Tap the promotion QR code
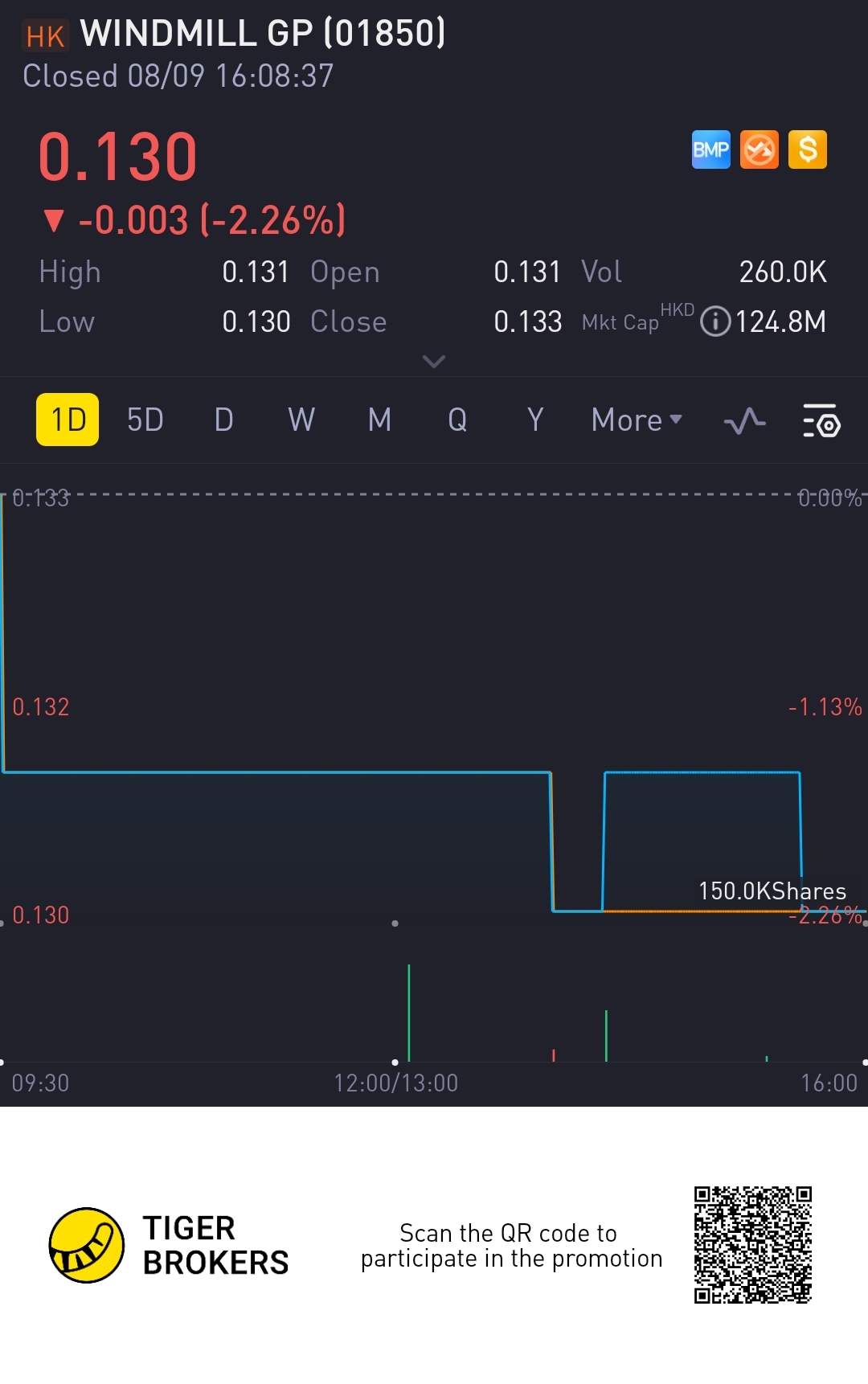Viewport: 868px width, 1384px height. [x=753, y=1244]
